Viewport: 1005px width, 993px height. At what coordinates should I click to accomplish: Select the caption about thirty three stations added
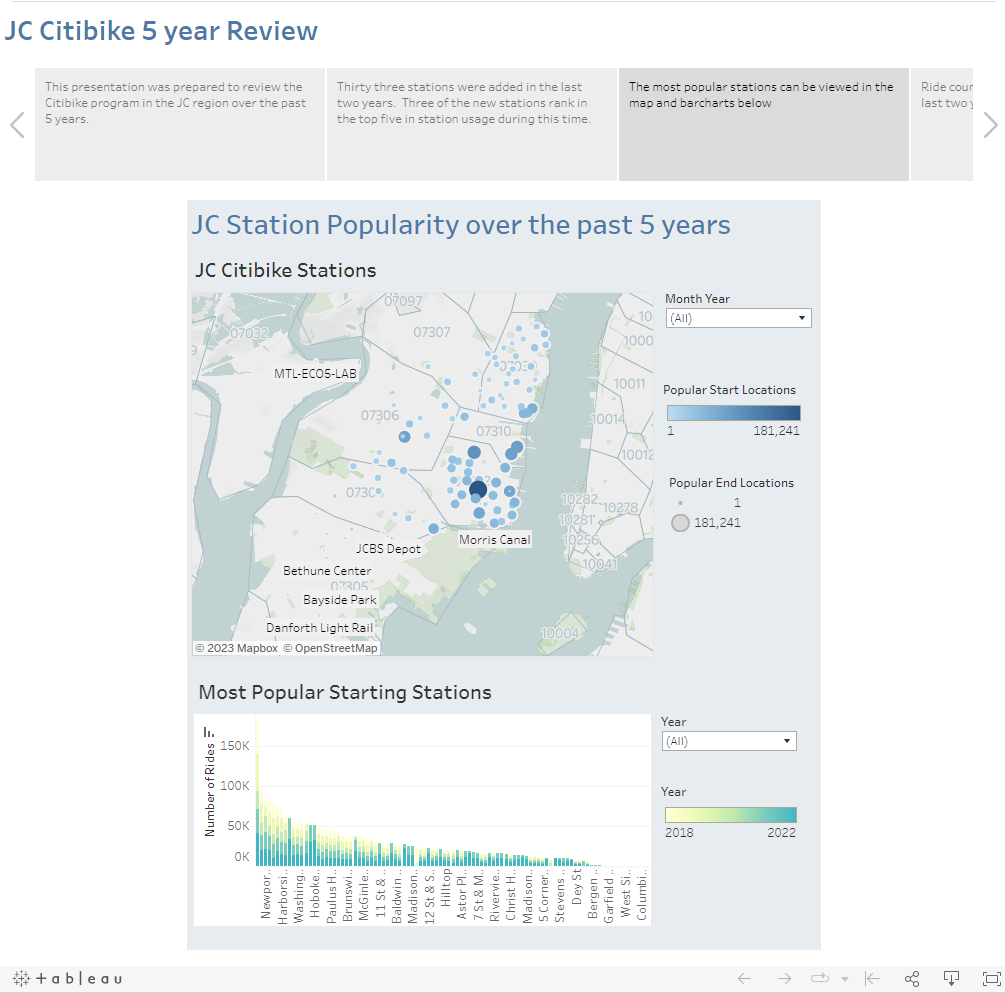(470, 124)
